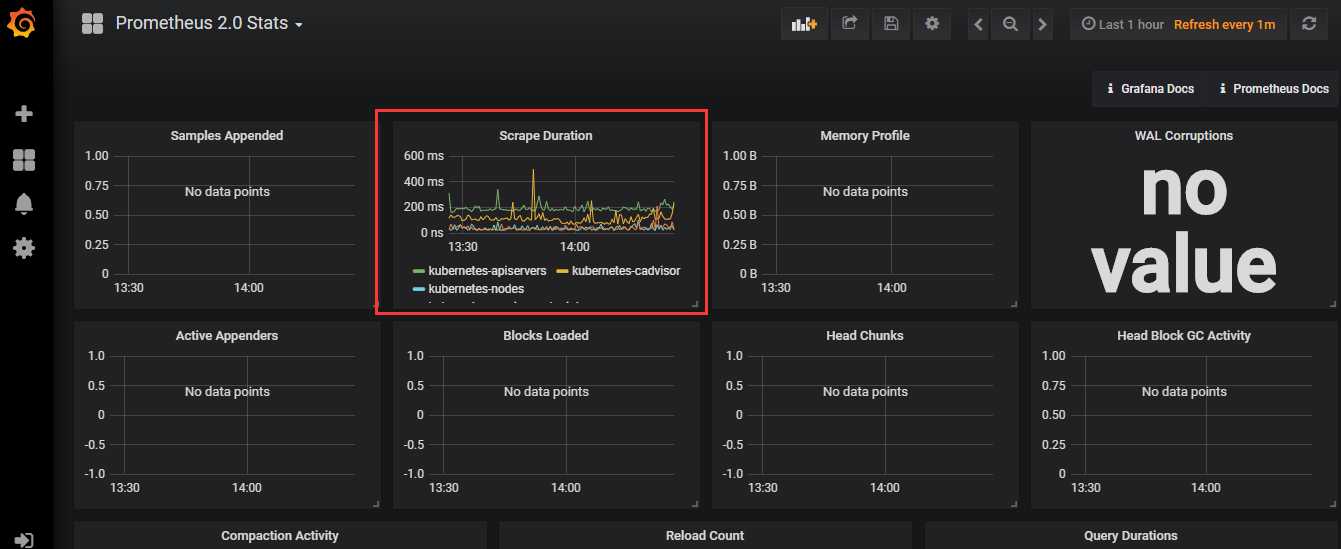Open the Grafana logo home menu
The height and width of the screenshot is (549, 1341).
(x=23, y=21)
